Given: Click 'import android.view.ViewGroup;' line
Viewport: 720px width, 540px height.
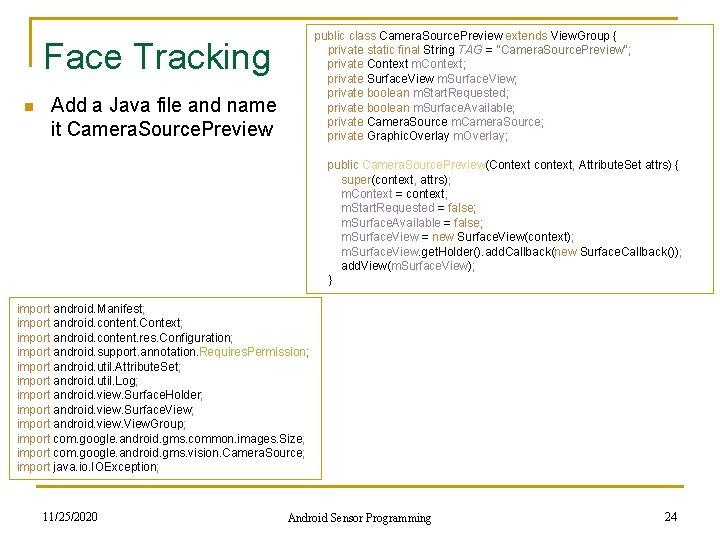Looking at the screenshot, I should (101, 424).
